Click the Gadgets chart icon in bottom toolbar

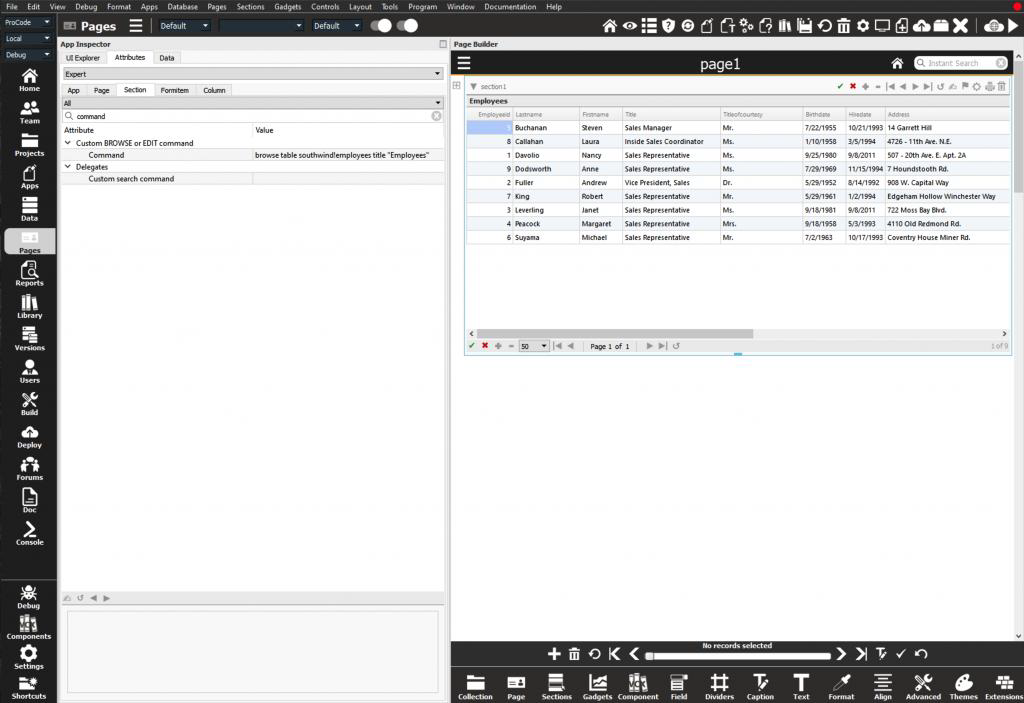[x=597, y=685]
